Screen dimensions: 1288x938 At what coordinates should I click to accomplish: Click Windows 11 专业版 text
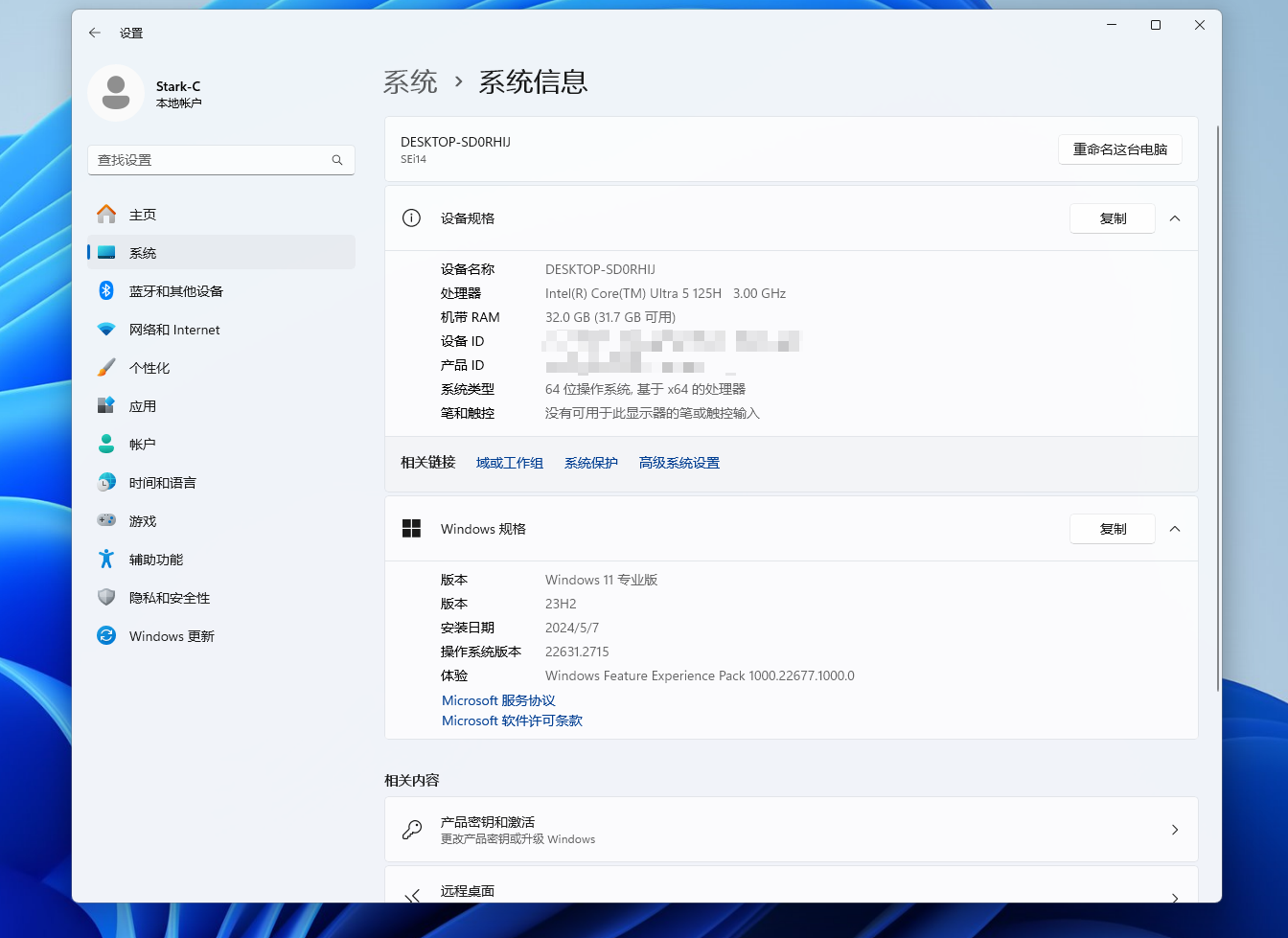(x=602, y=580)
